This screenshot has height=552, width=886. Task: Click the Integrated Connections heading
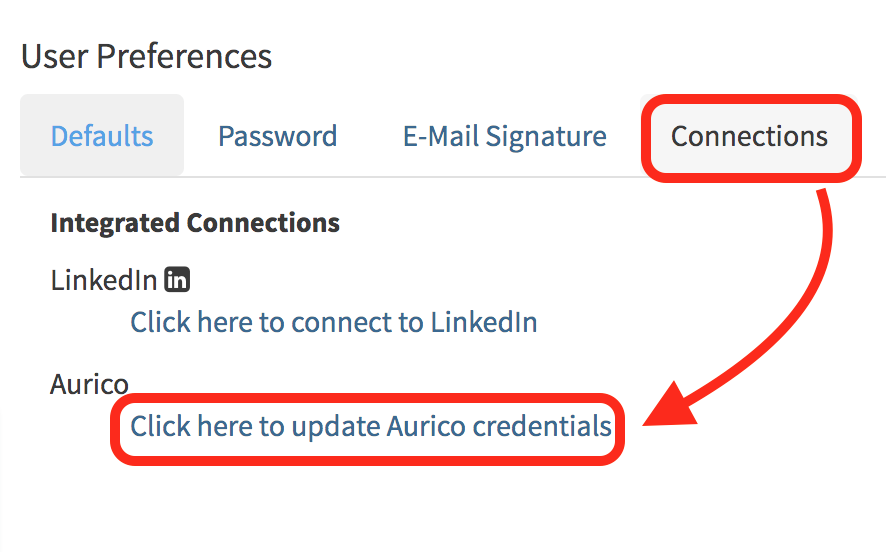195,222
